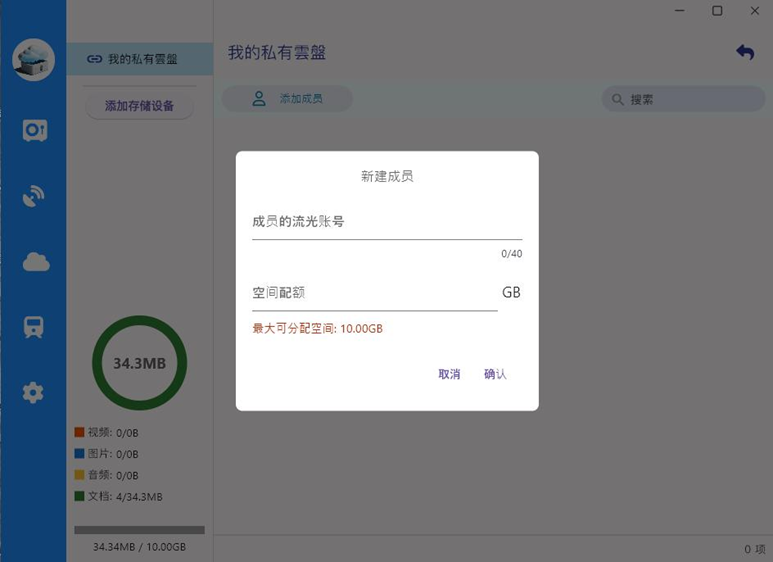The image size is (773, 562).
Task: Click the search magnifier icon
Action: tap(617, 100)
